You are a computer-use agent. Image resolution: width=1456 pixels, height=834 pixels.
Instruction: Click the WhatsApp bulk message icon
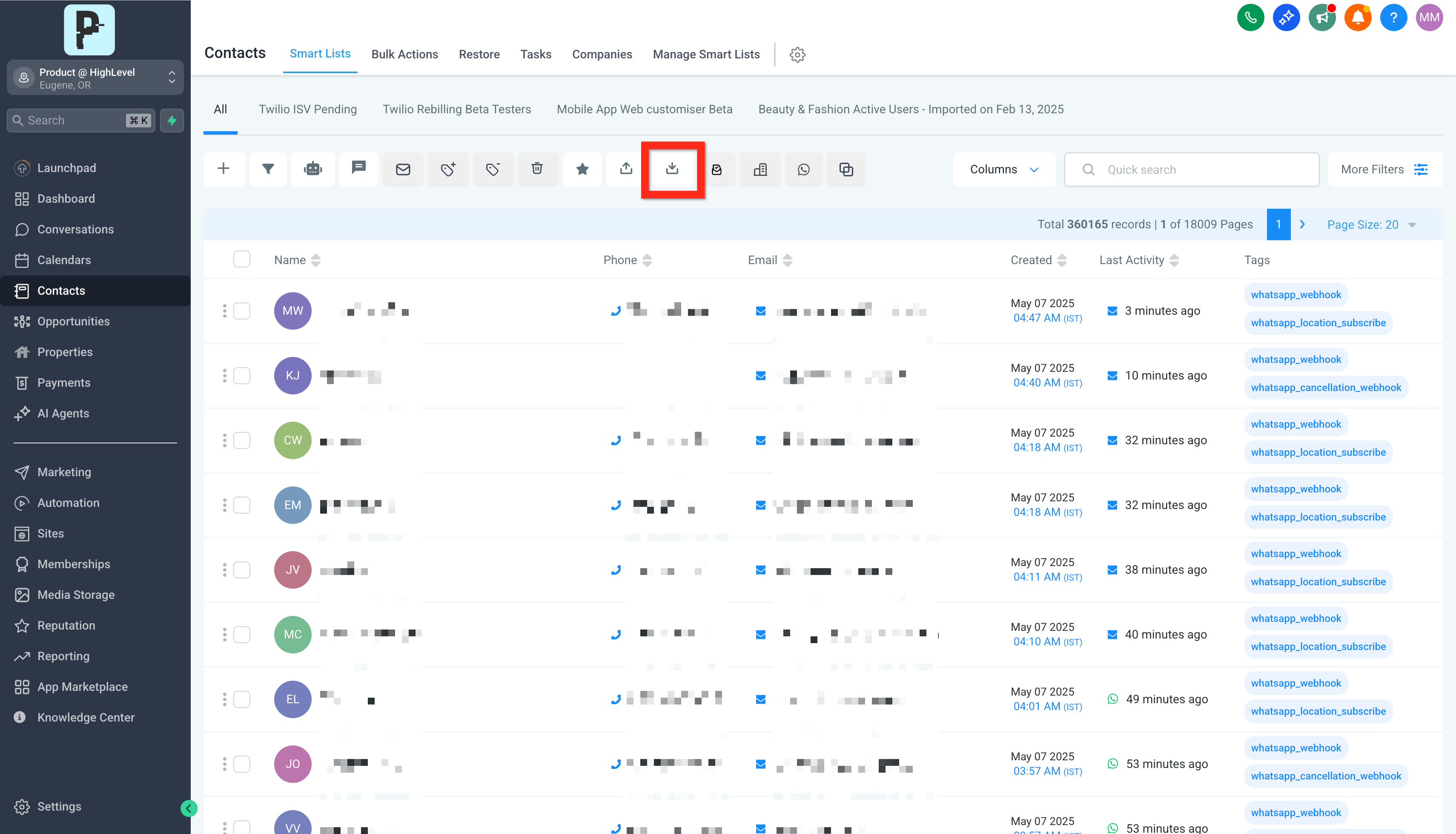[803, 170]
